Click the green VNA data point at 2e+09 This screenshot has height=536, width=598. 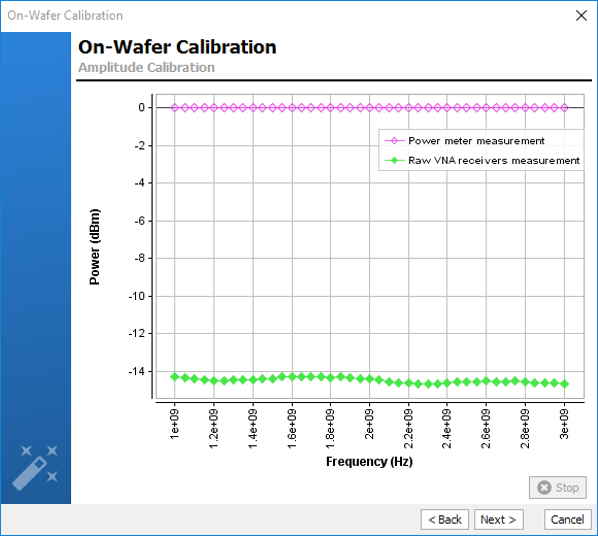[x=370, y=378]
